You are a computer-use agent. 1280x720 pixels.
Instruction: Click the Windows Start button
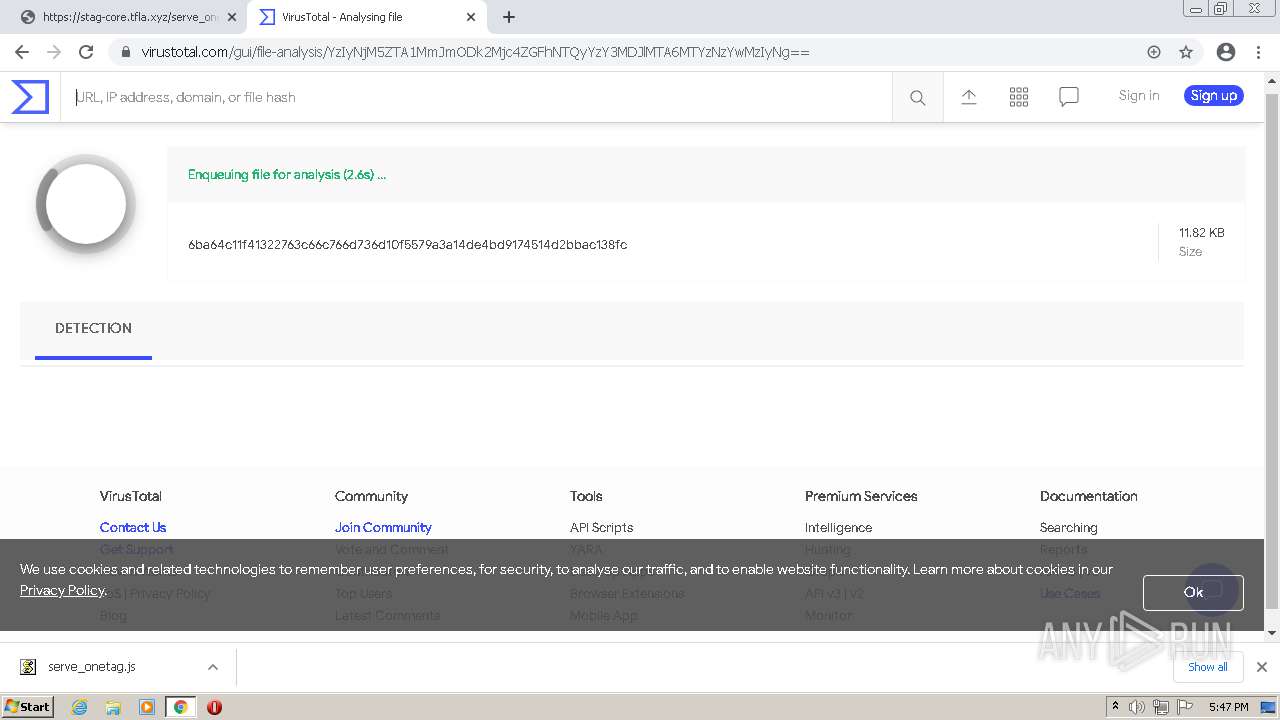[28, 707]
